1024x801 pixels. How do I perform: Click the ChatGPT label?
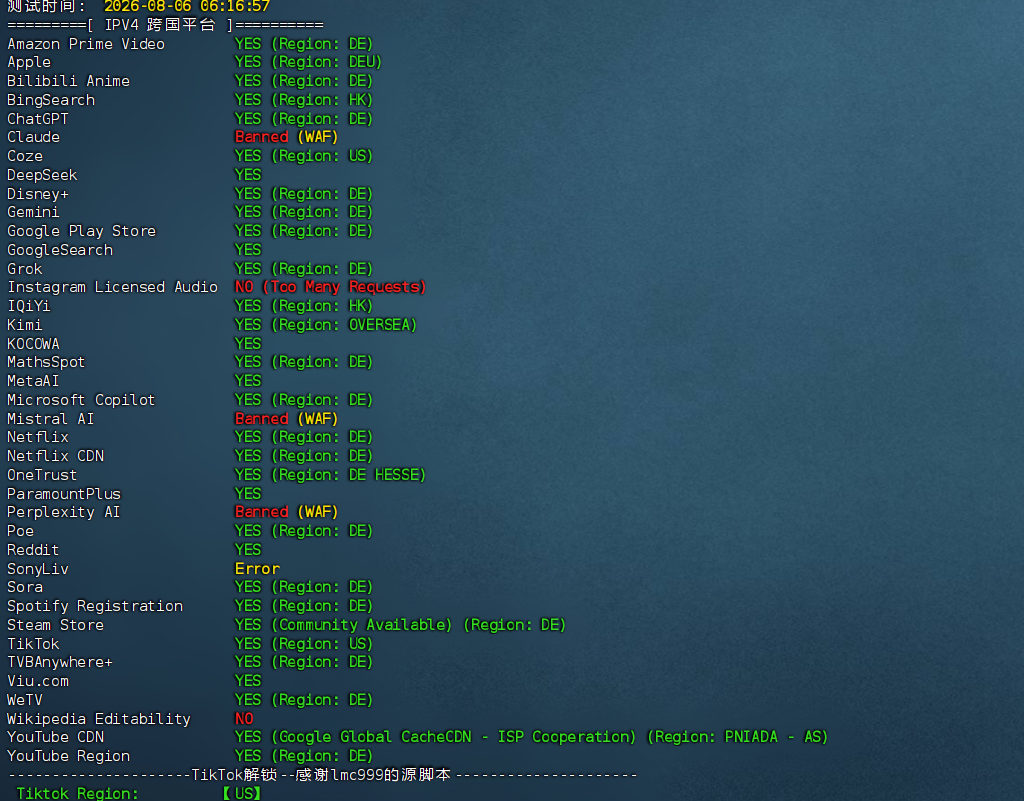38,119
